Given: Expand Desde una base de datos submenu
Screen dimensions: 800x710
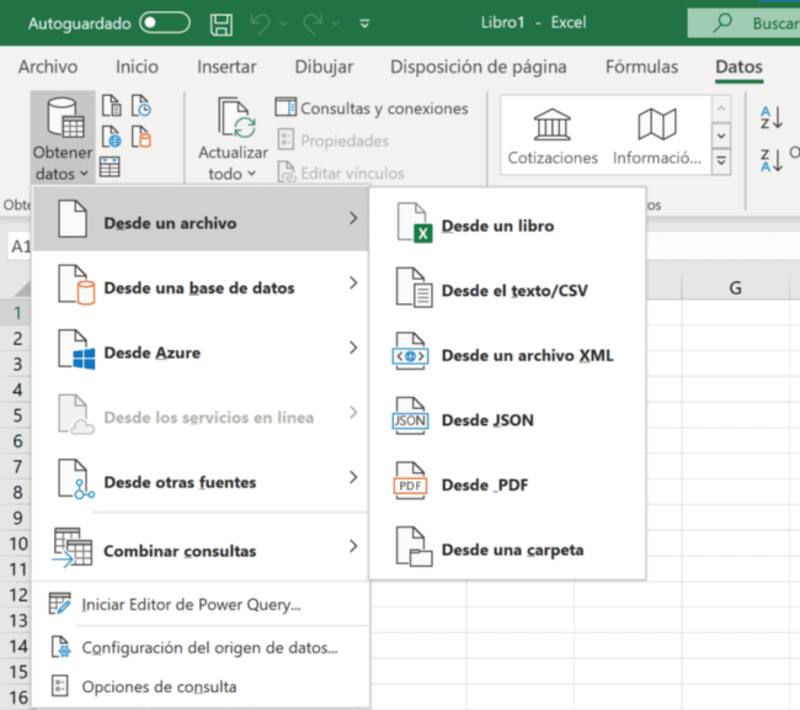Looking at the screenshot, I should [x=200, y=288].
